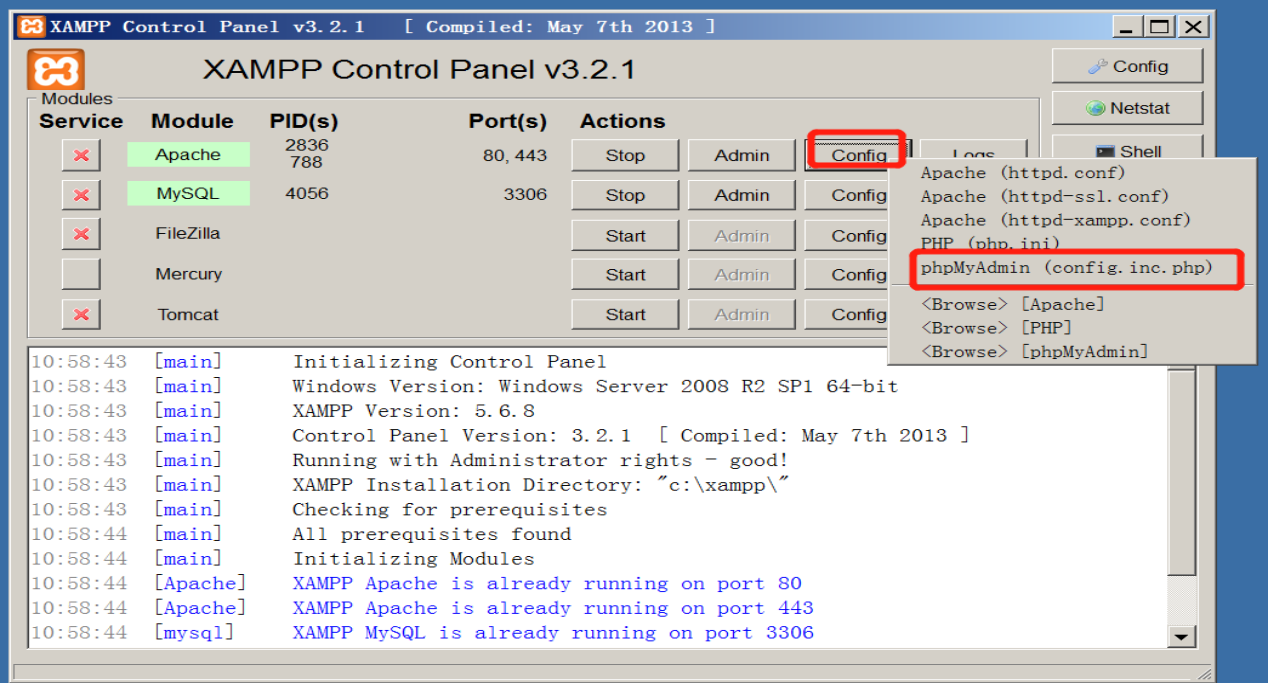This screenshot has width=1268, height=683.
Task: Click log line 'Initializing Control Panel'
Action: (449, 362)
